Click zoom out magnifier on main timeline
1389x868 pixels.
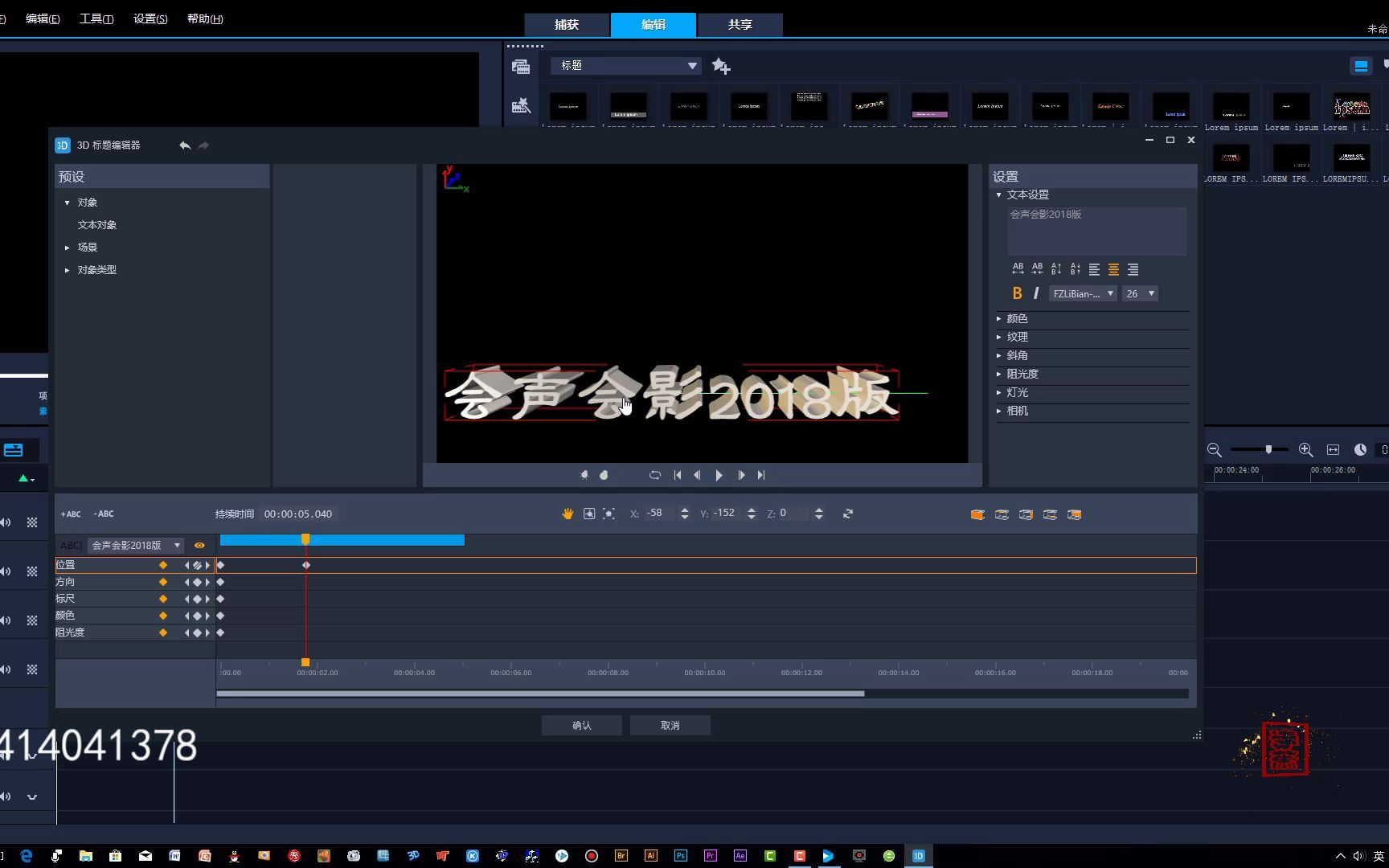(x=1215, y=450)
